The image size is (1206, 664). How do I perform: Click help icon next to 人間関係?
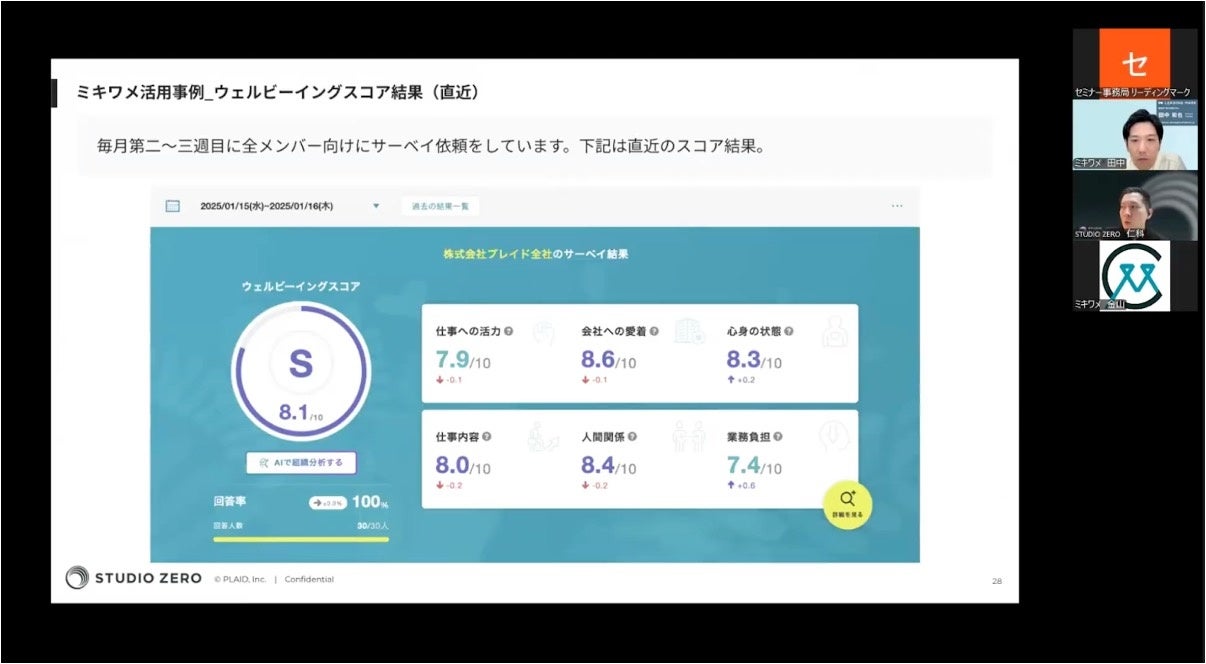click(x=633, y=437)
